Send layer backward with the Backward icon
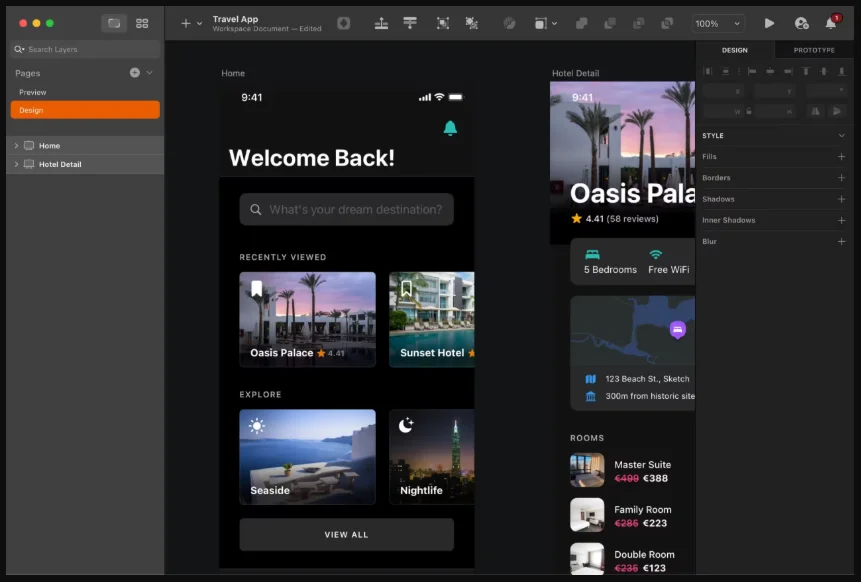861x582 pixels. (410, 23)
